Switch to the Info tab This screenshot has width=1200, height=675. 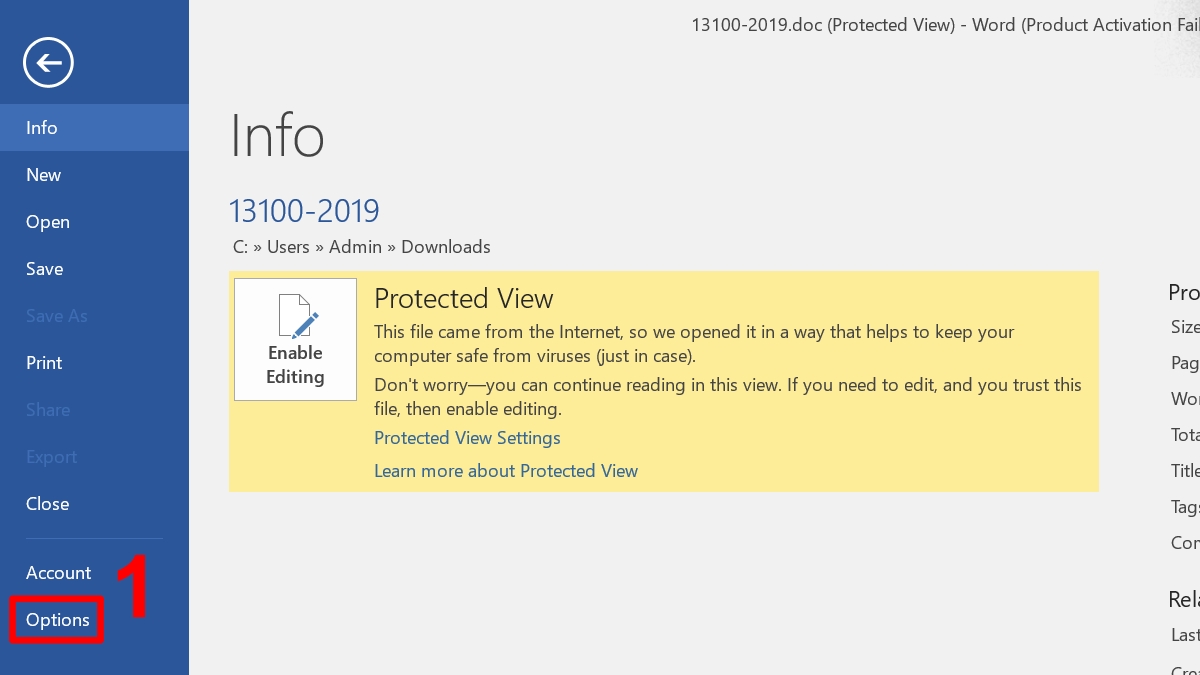pyautogui.click(x=42, y=127)
